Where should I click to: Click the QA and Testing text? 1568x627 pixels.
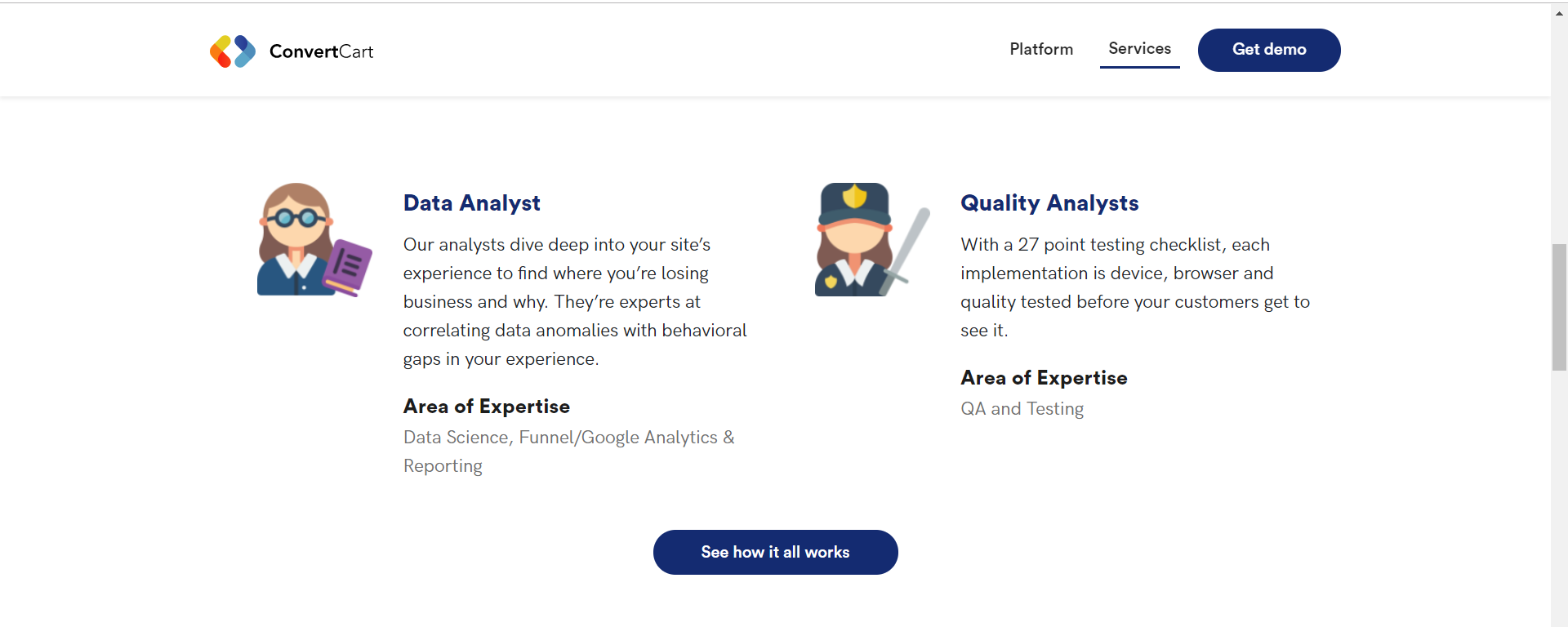pyautogui.click(x=1022, y=408)
